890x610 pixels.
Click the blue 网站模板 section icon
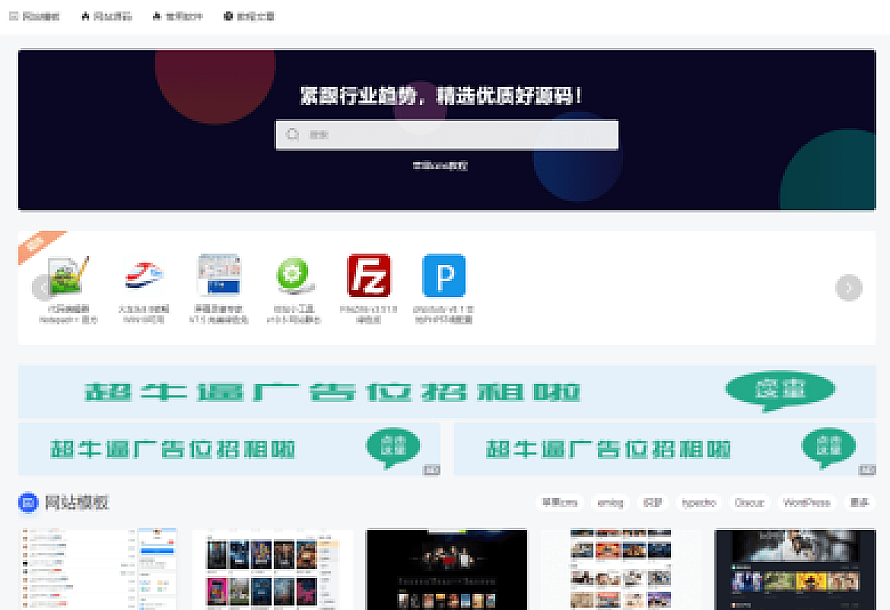(x=29, y=502)
